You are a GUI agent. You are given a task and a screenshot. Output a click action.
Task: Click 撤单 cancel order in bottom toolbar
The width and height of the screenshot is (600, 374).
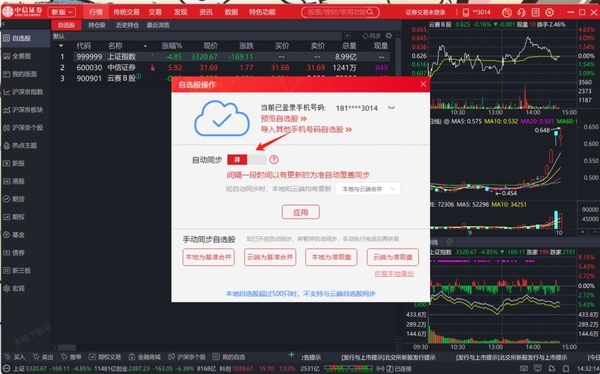(72, 357)
